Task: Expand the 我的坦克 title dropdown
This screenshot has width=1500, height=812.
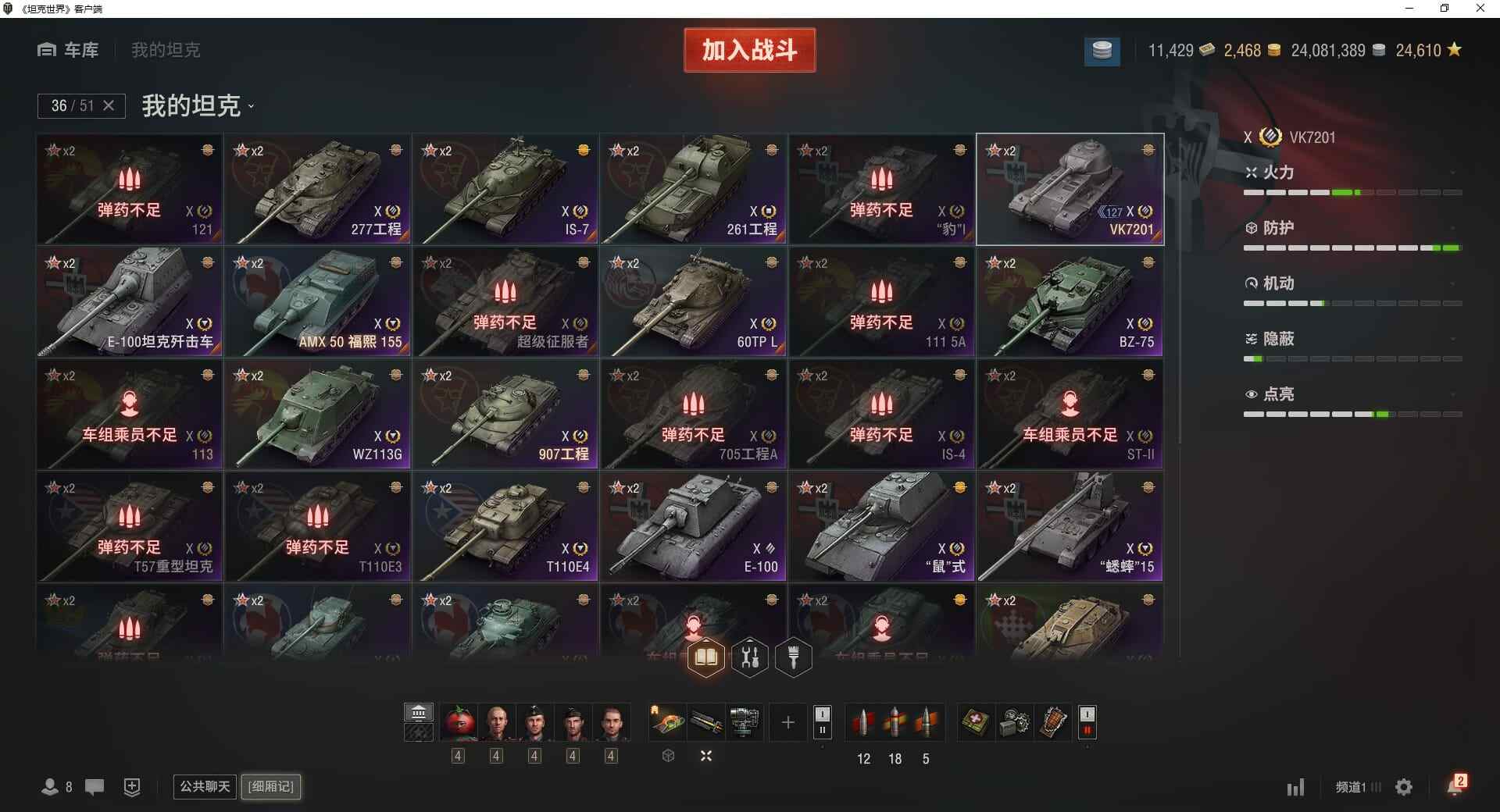Action: coord(251,107)
